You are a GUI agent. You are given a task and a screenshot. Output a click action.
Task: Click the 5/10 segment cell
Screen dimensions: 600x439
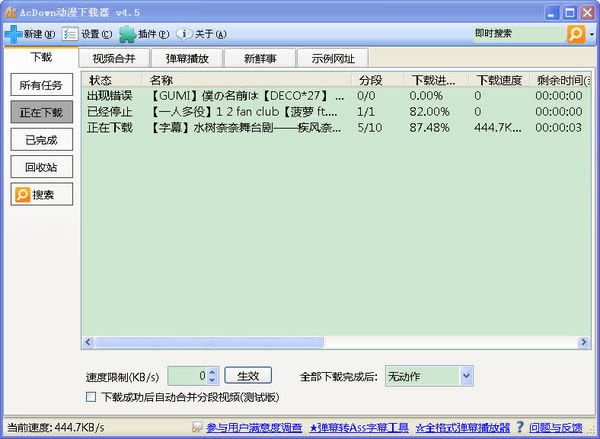[x=370, y=127]
